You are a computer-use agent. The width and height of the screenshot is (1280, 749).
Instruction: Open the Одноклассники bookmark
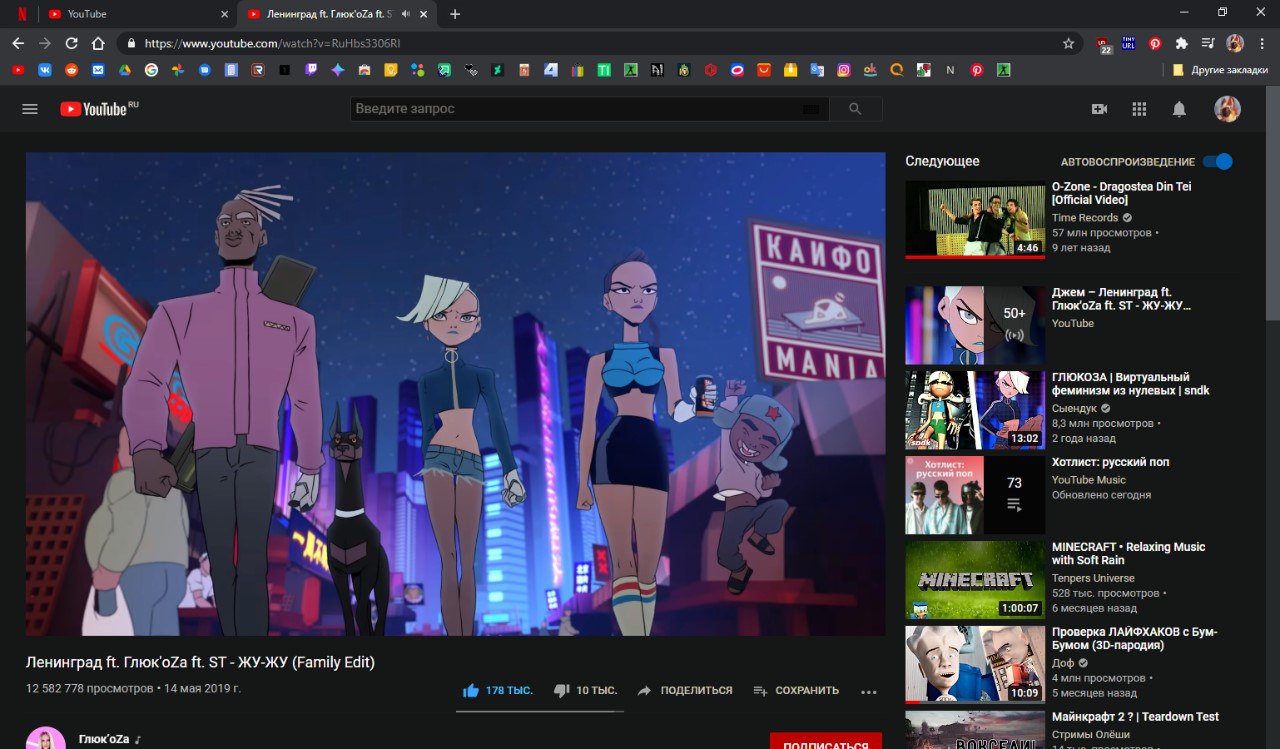(x=870, y=70)
